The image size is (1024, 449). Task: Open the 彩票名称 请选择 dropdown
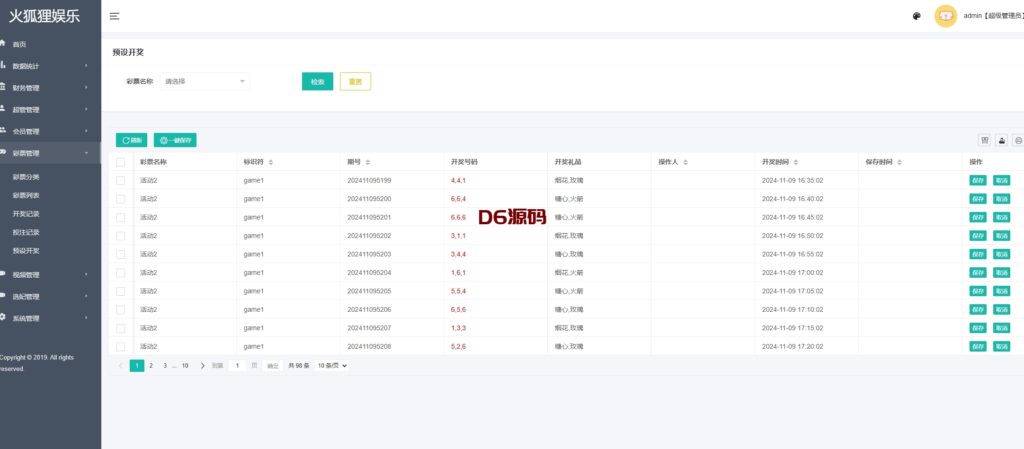coord(205,82)
